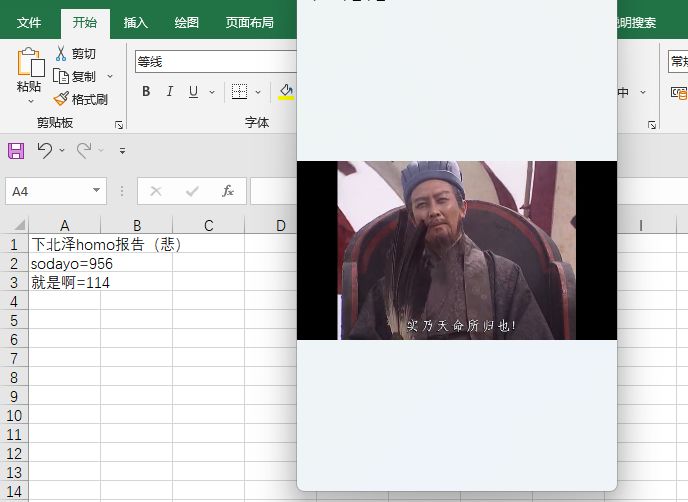Select the Format Painter (格式刷) tool

81,99
